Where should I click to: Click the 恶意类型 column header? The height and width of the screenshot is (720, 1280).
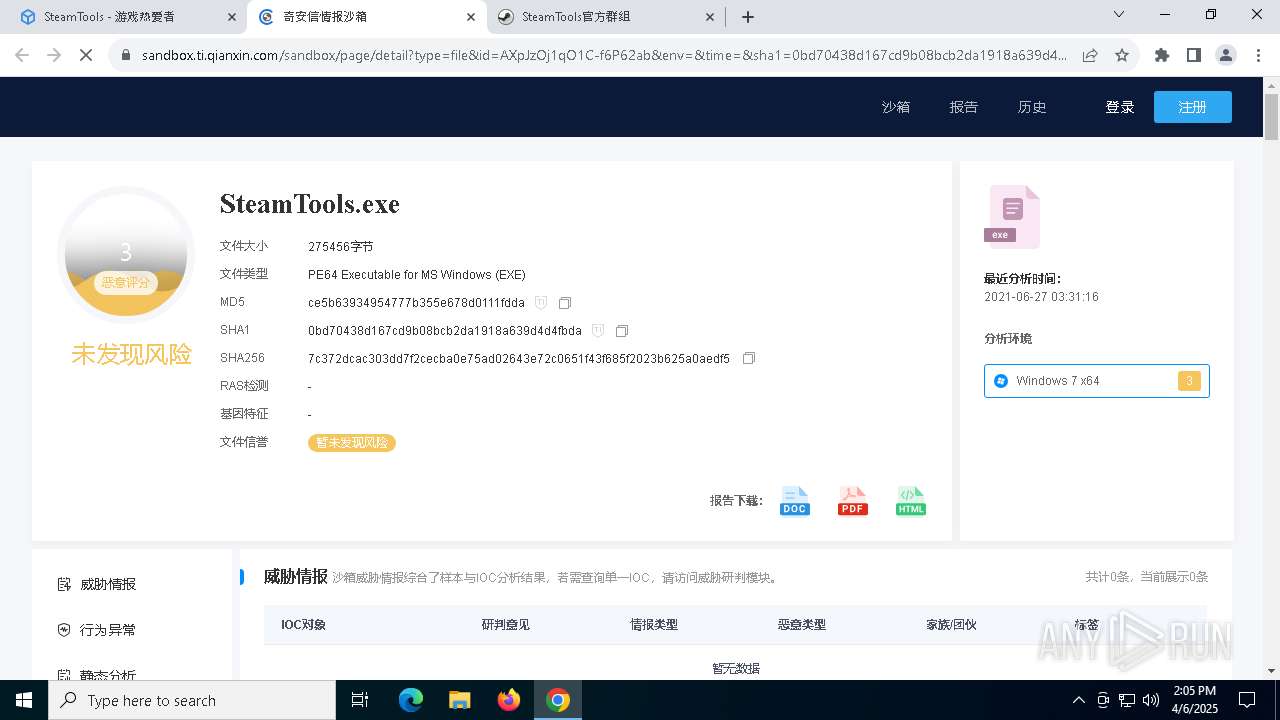coord(802,625)
